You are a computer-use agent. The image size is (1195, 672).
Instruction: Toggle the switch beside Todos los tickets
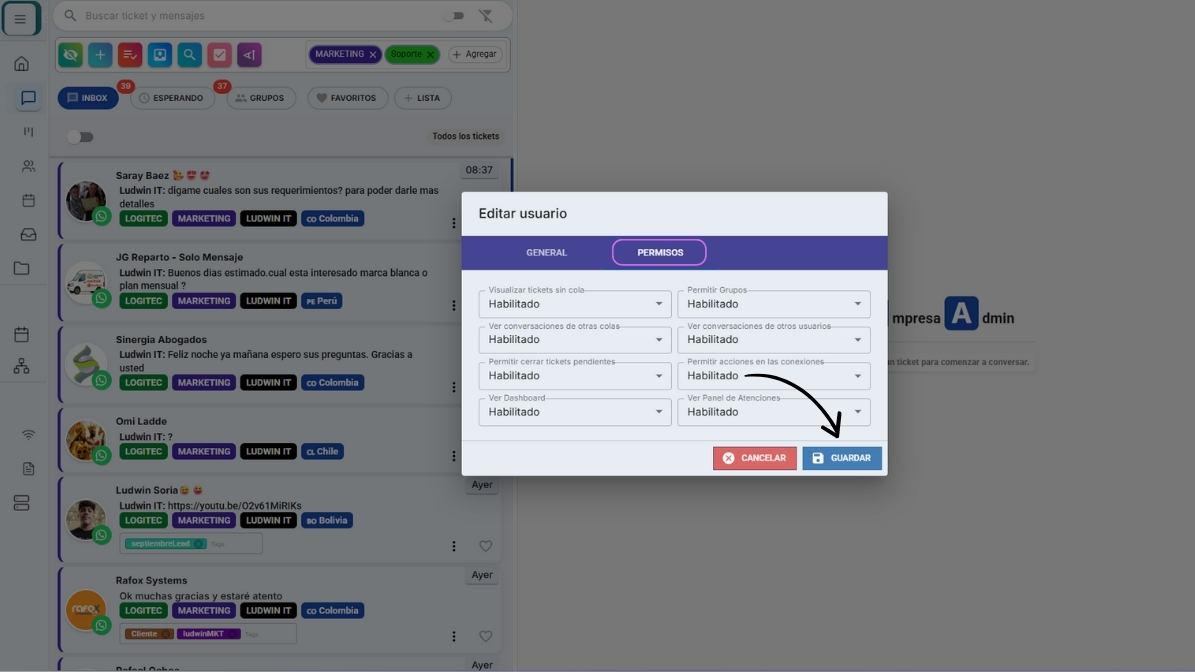point(80,137)
